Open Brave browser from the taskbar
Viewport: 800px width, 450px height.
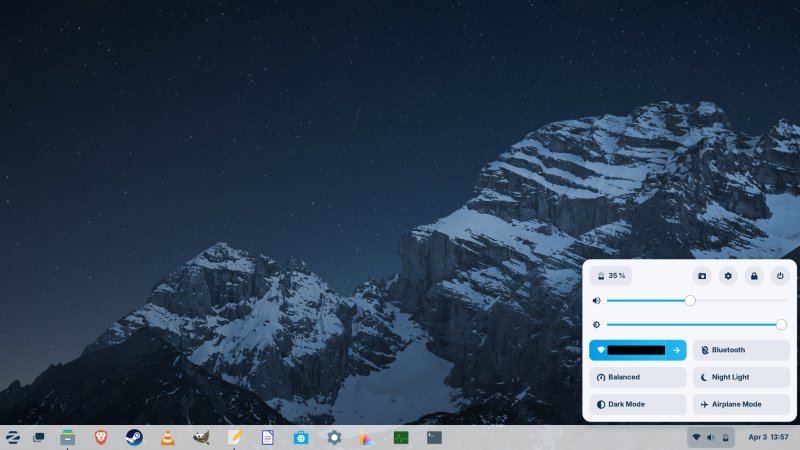coord(100,437)
